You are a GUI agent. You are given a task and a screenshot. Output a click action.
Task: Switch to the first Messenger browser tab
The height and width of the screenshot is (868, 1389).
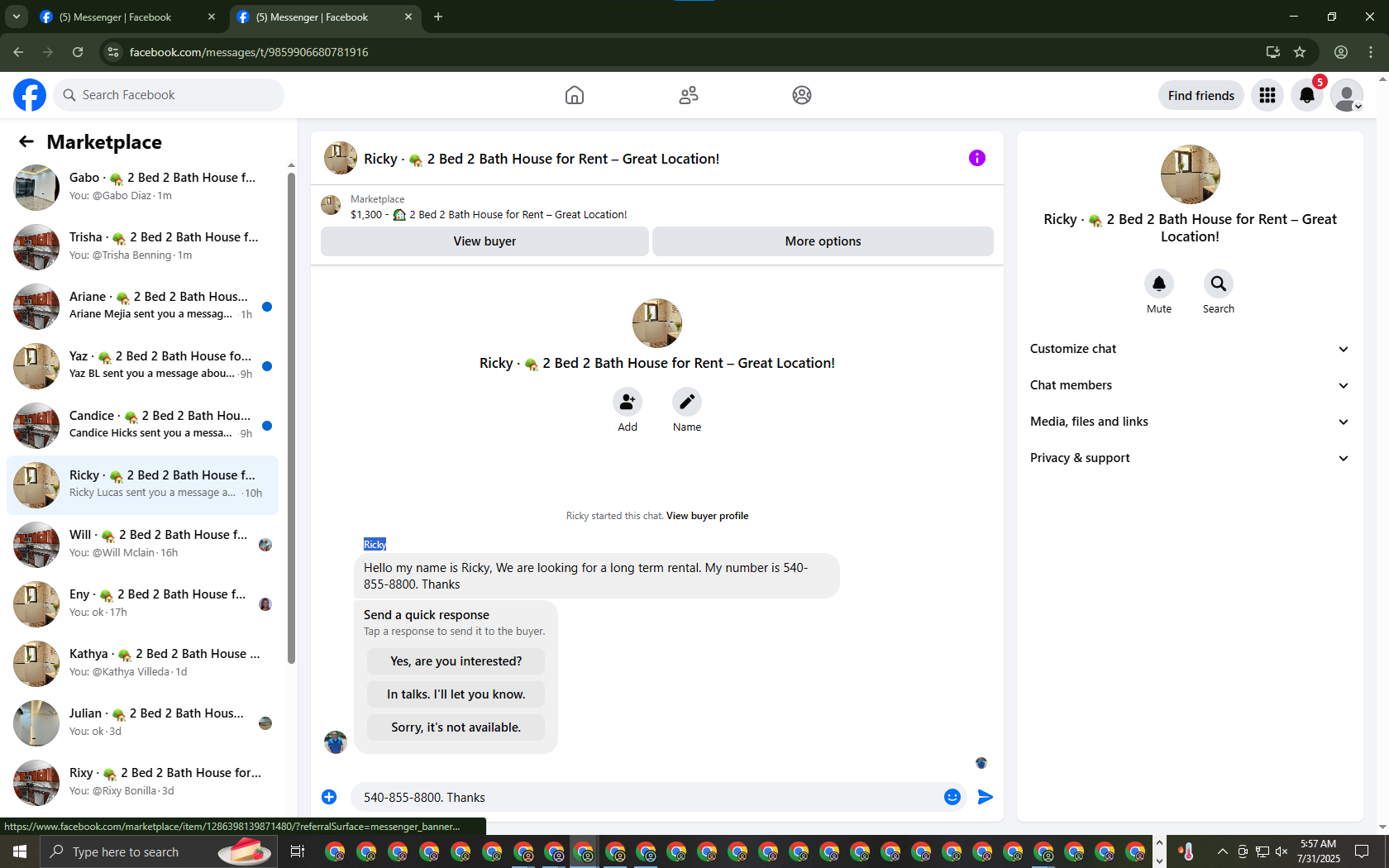[x=127, y=17]
